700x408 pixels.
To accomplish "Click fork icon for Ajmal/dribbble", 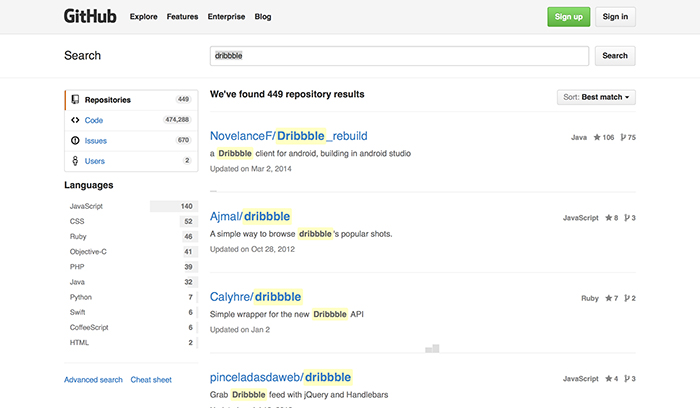I will pyautogui.click(x=627, y=218).
